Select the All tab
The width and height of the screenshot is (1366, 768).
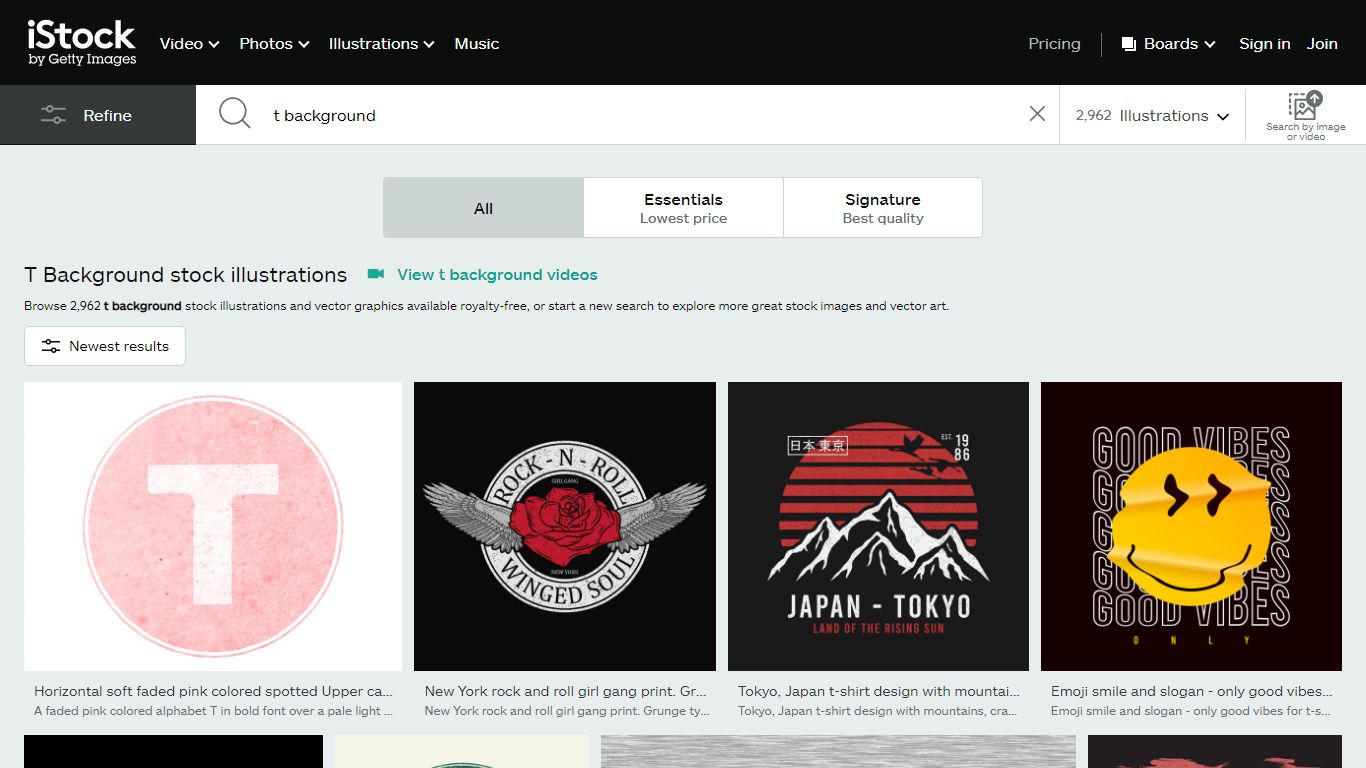pyautogui.click(x=483, y=208)
